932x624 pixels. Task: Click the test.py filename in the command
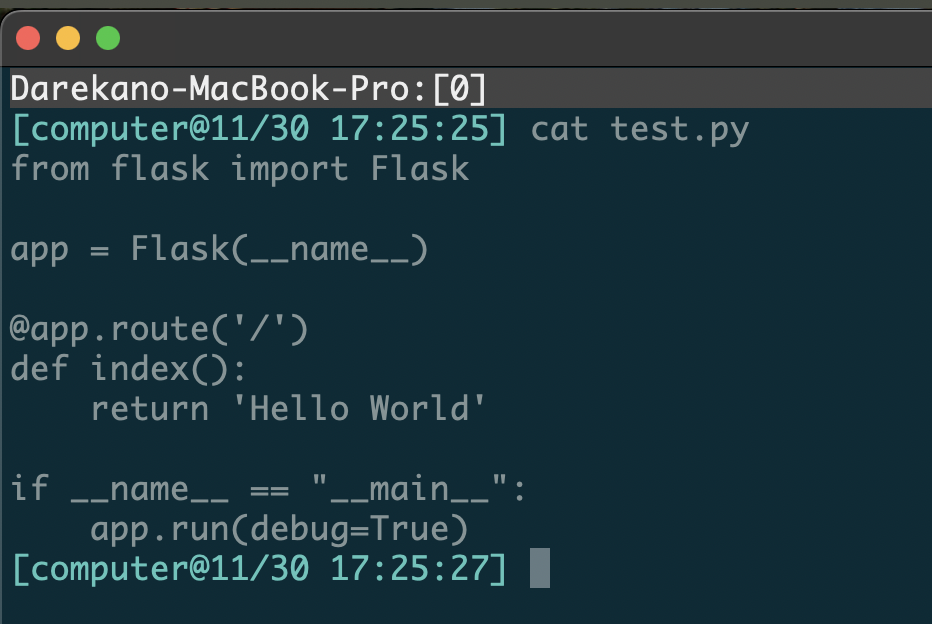[x=680, y=128]
